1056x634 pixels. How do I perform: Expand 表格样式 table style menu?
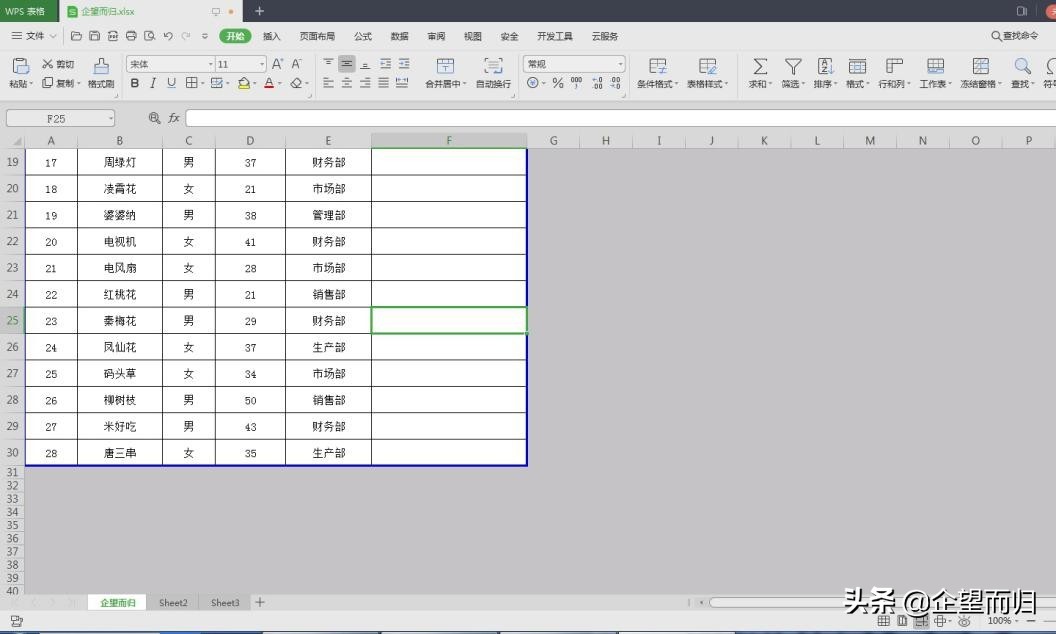(x=726, y=84)
